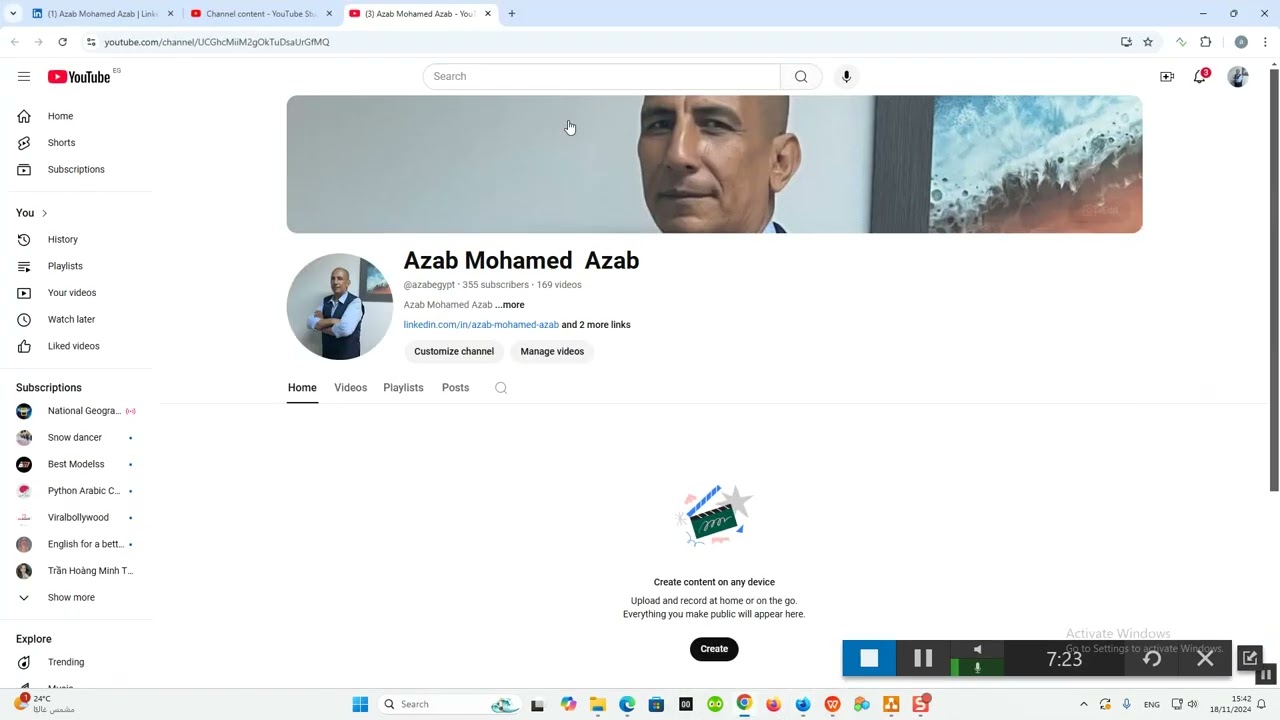Open the linkedin.com/in/azab-mohamed-azab link

(481, 325)
